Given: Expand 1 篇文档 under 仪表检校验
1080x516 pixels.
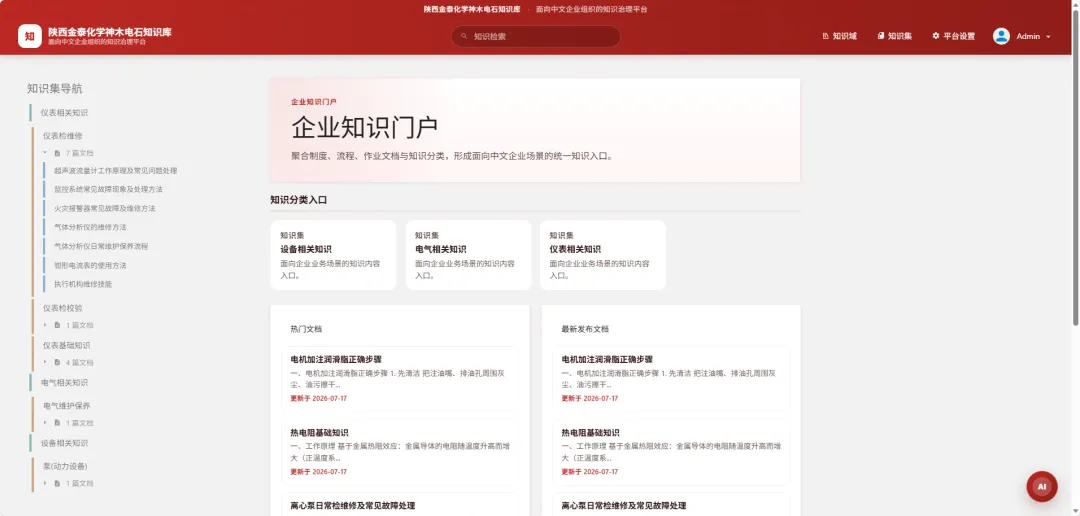Looking at the screenshot, I should (45, 325).
